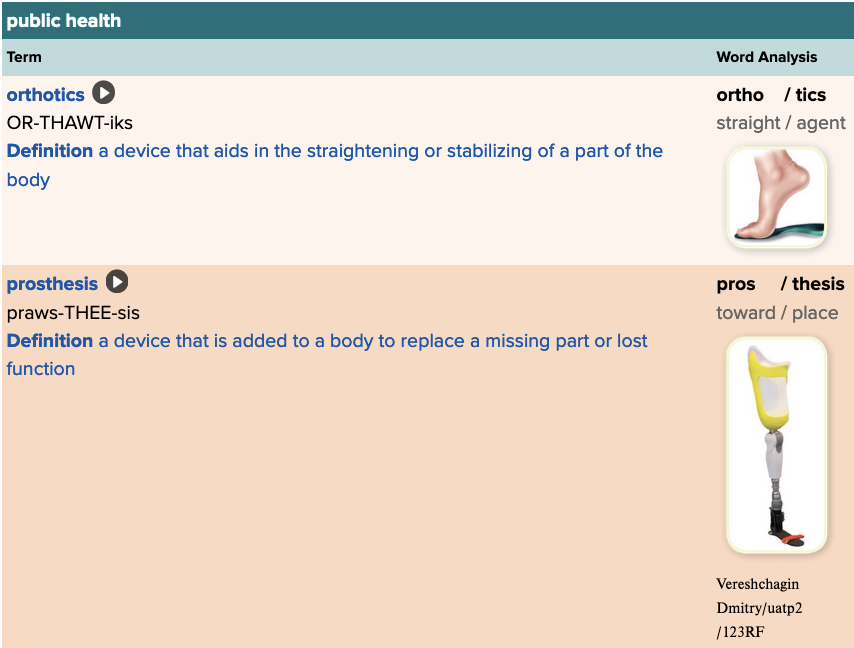Click the 'tics' word part
The height and width of the screenshot is (648, 854).
(811, 95)
